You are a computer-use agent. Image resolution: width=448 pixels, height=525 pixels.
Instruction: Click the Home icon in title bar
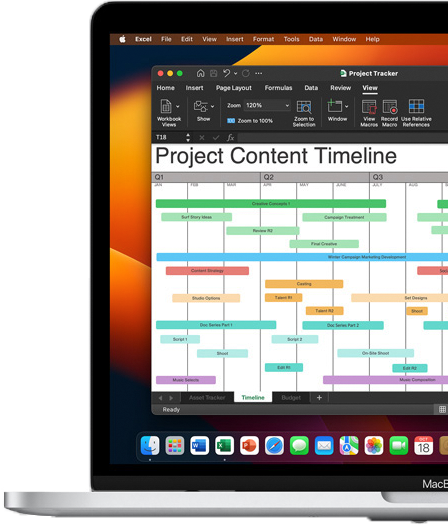click(x=200, y=73)
